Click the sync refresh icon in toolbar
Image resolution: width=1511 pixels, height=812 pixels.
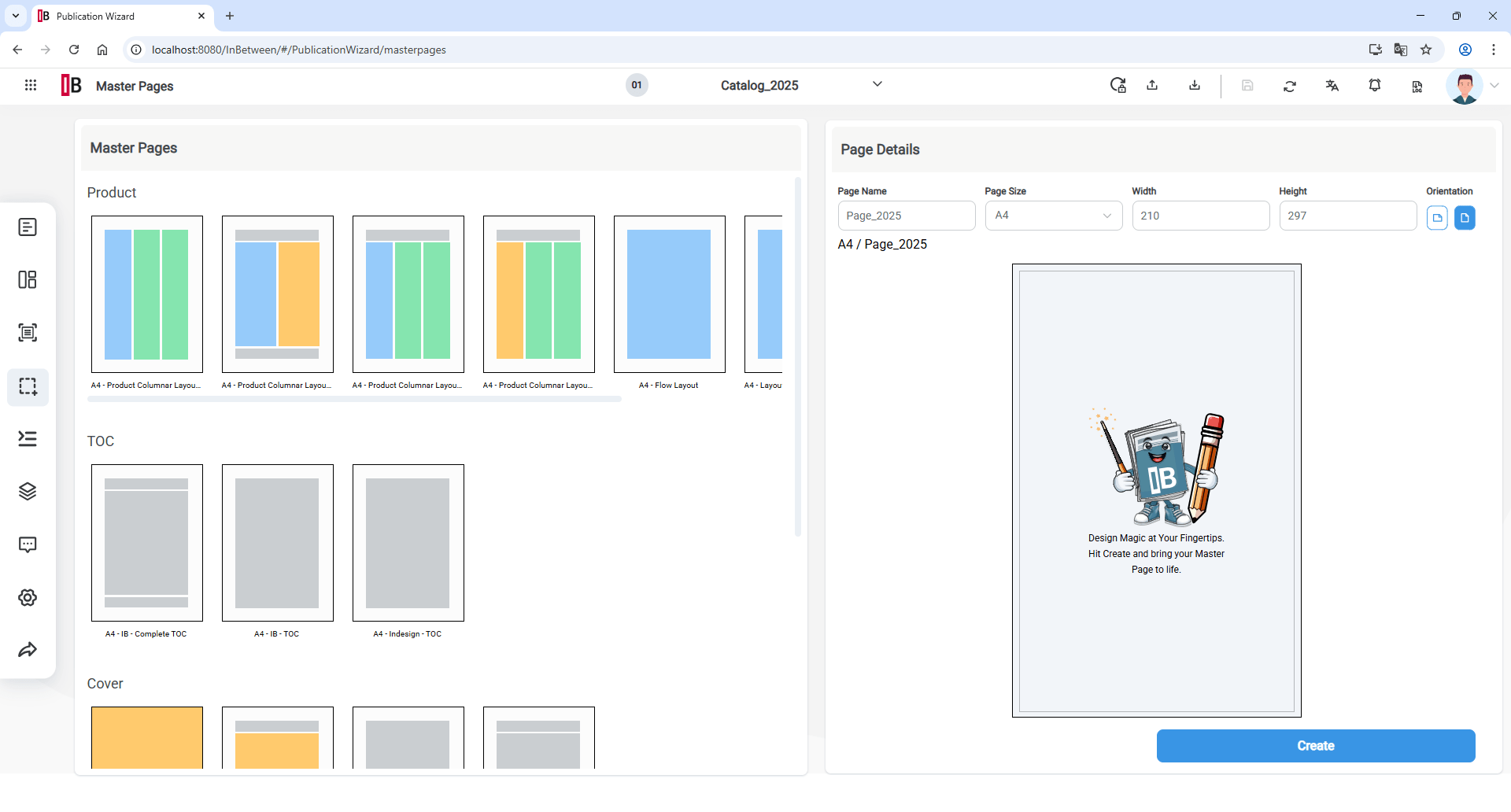coord(1290,86)
